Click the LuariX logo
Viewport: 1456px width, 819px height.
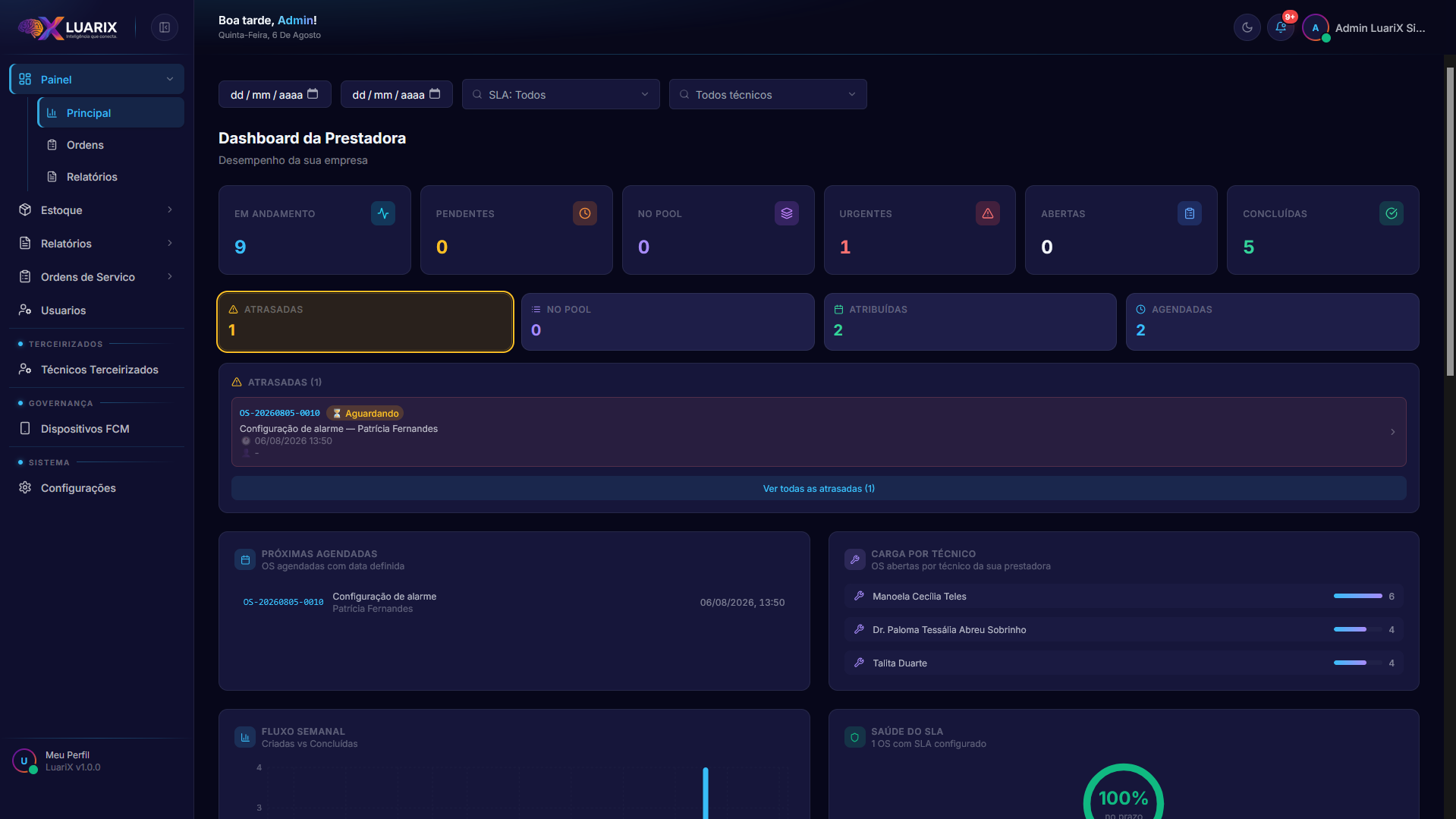tap(68, 28)
